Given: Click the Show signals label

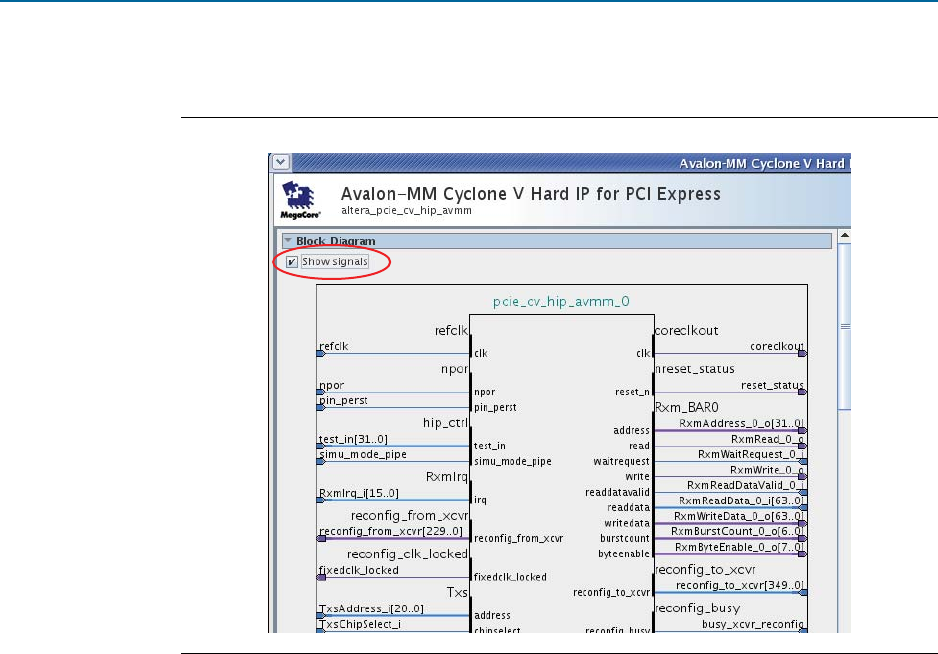Looking at the screenshot, I should pos(334,261).
